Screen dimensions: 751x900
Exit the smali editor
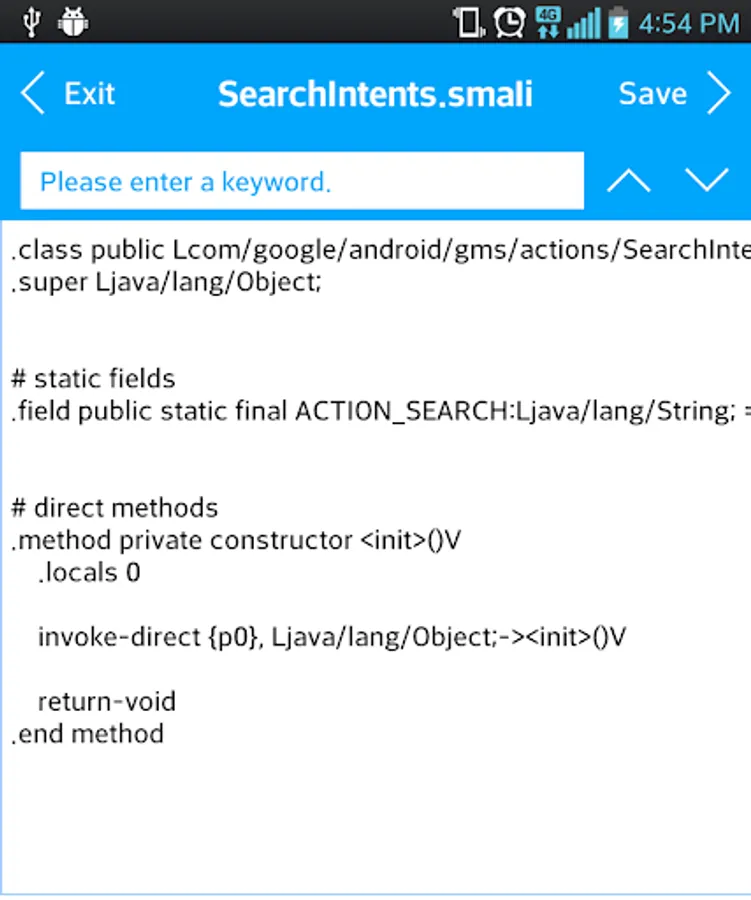click(90, 94)
